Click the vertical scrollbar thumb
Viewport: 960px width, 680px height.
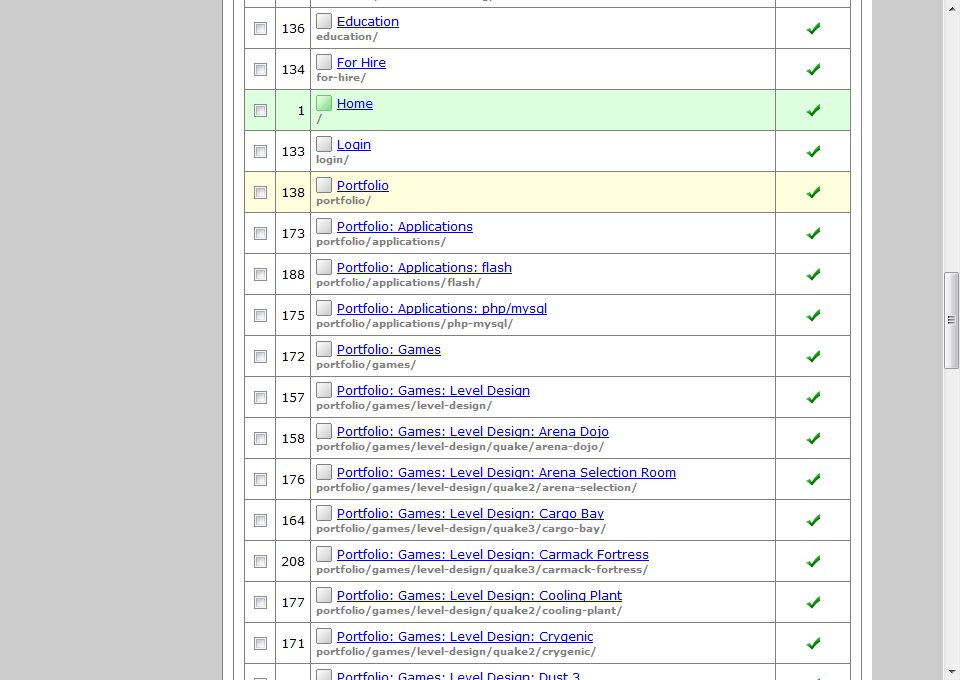[951, 320]
